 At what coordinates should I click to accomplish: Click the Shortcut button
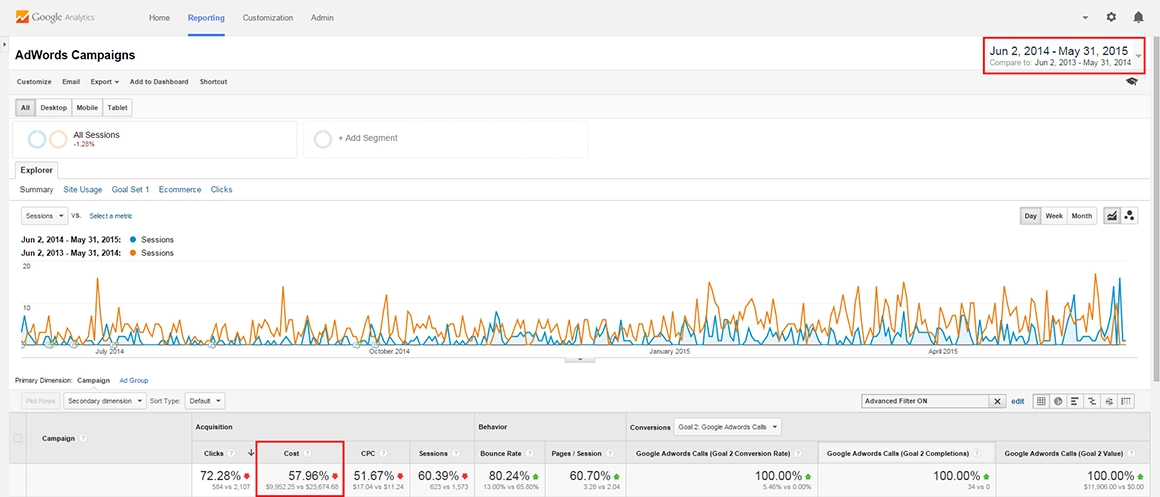tap(213, 81)
